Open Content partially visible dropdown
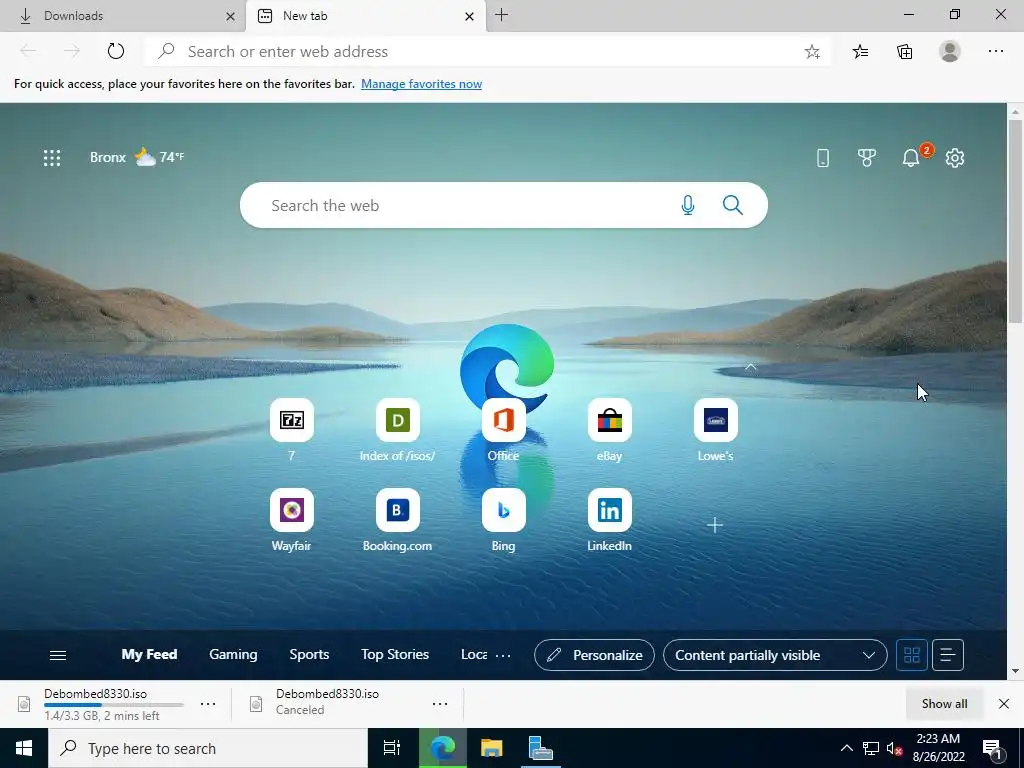 [775, 655]
